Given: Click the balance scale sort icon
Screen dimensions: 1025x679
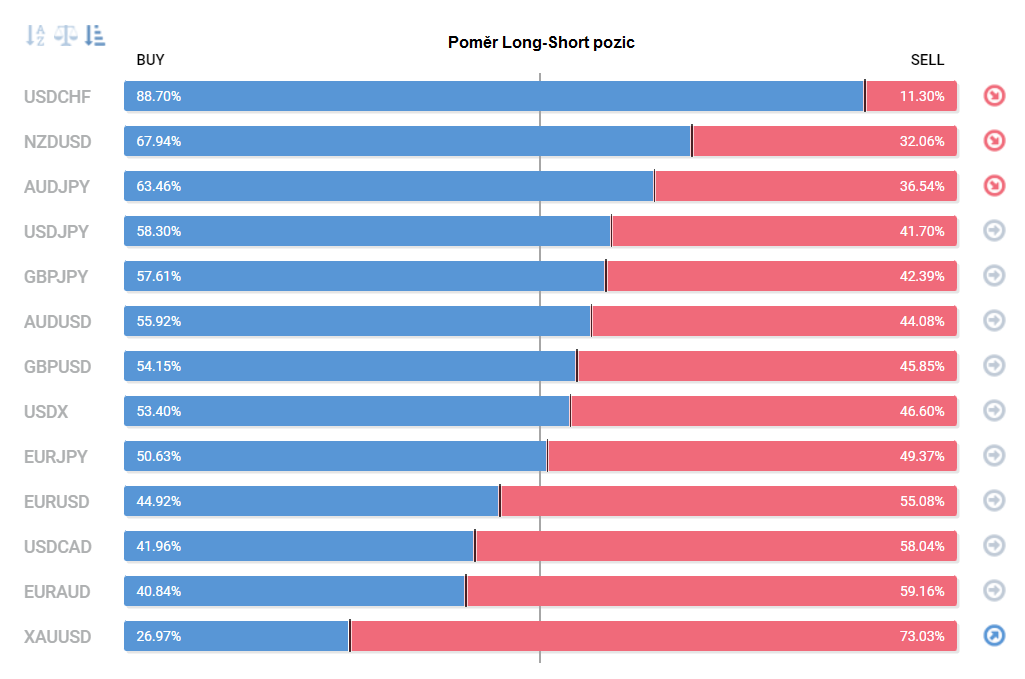Looking at the screenshot, I should pyautogui.click(x=65, y=35).
